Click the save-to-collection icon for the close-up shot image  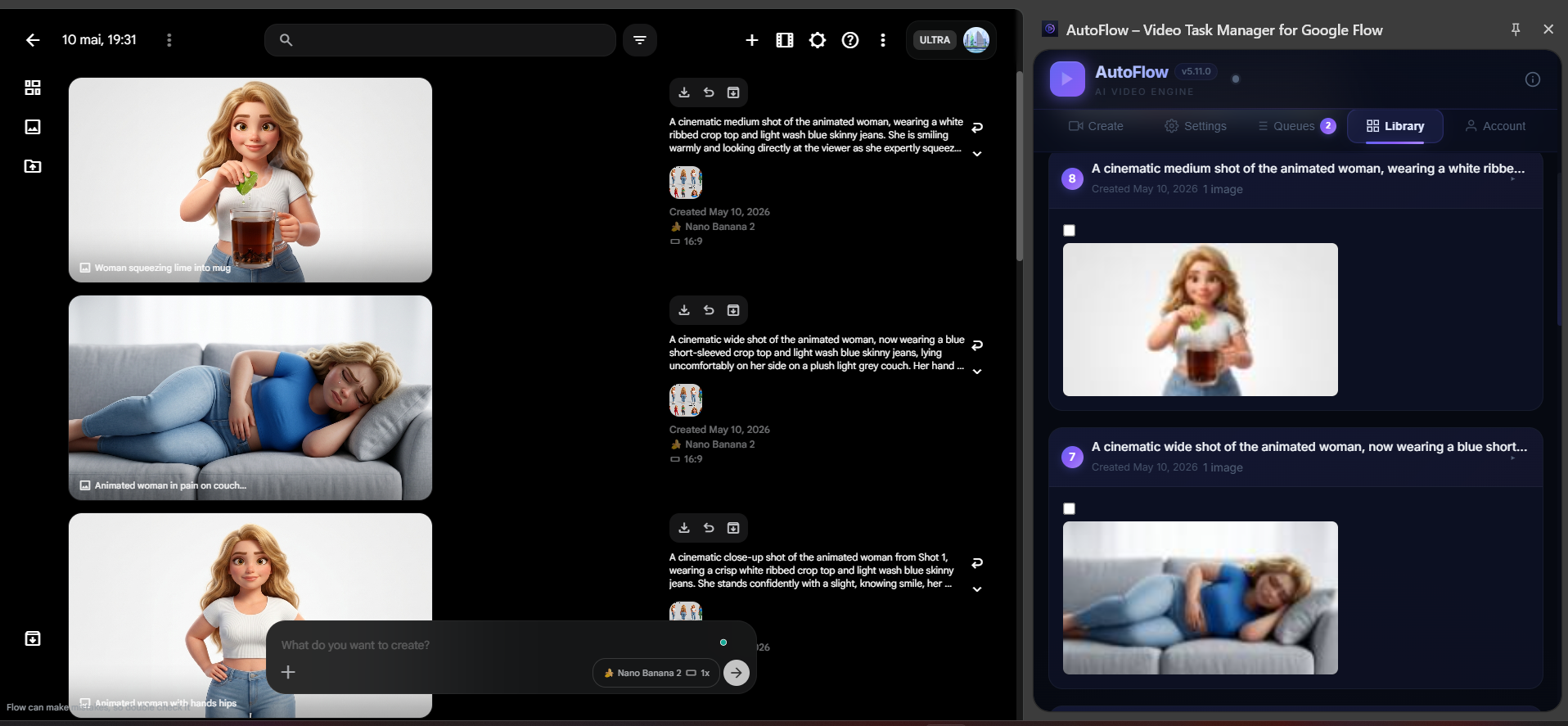(733, 528)
